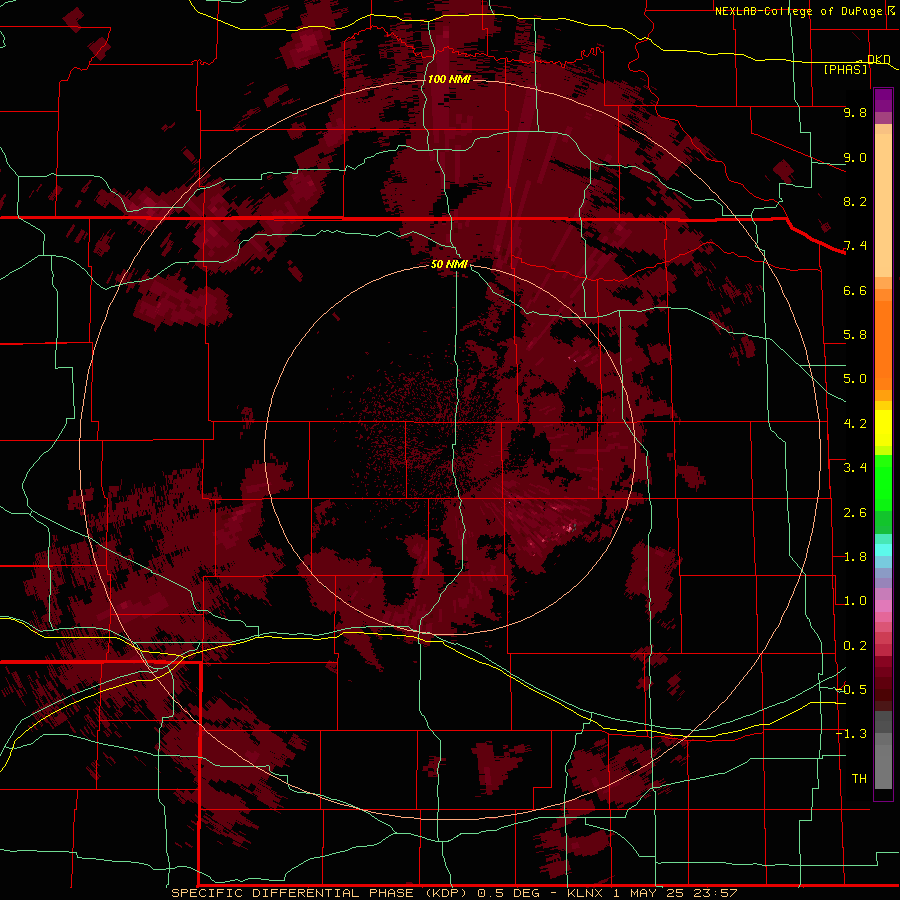Click the 50 NMI range ring label

point(449,264)
